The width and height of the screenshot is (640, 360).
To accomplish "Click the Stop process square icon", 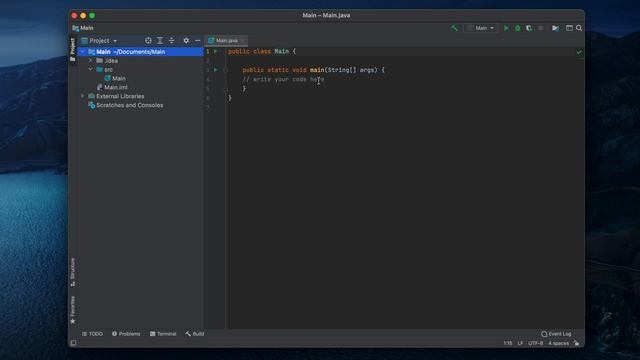I will pyautogui.click(x=541, y=28).
